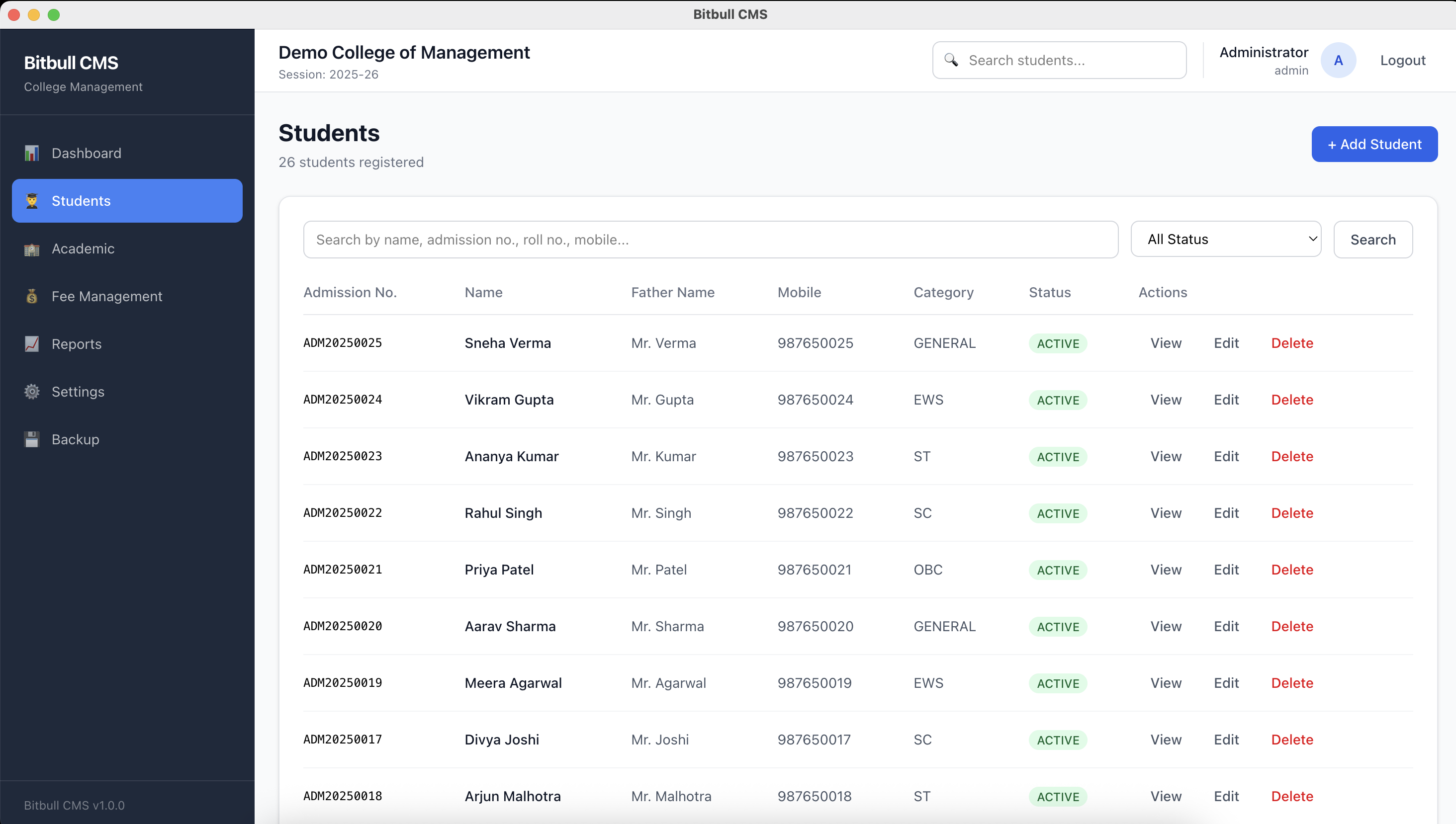View Vikram Gupta's details
This screenshot has height=824, width=1456.
tap(1166, 400)
